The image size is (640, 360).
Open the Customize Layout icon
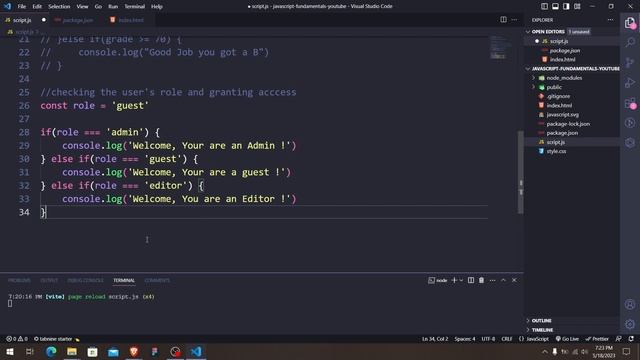click(577, 6)
